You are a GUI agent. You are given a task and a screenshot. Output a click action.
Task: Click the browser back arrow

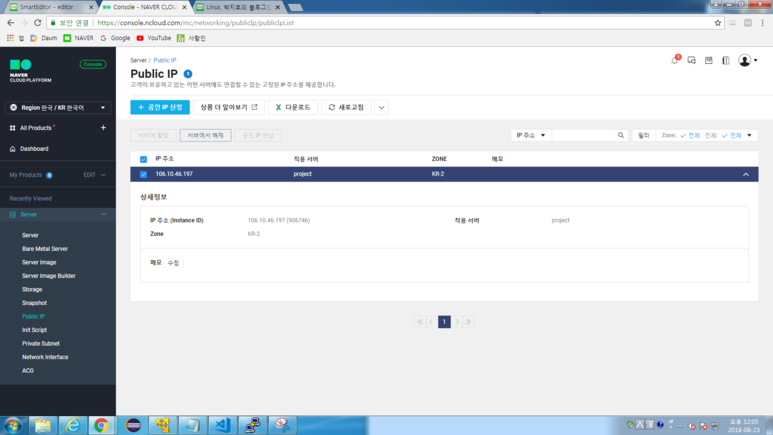[10, 23]
